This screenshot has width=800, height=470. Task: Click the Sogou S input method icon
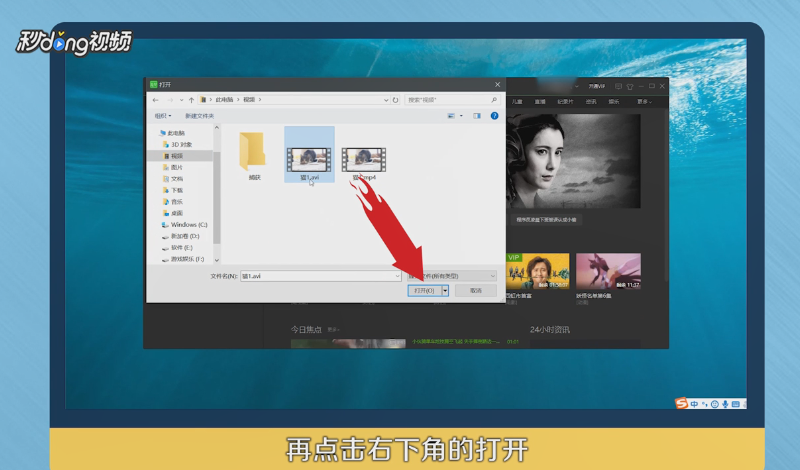click(x=682, y=403)
